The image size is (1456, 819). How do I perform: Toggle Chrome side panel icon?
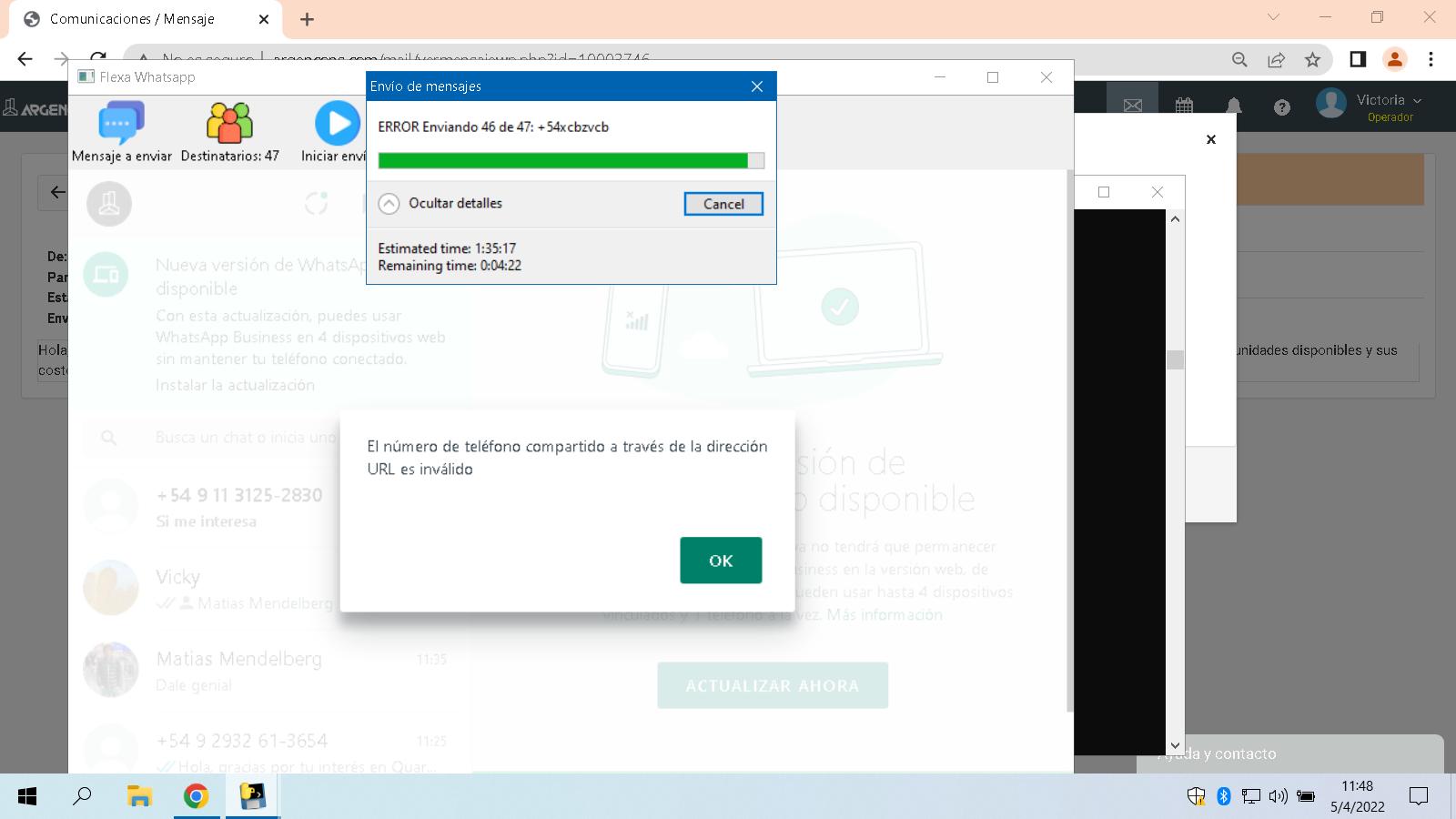[1358, 59]
